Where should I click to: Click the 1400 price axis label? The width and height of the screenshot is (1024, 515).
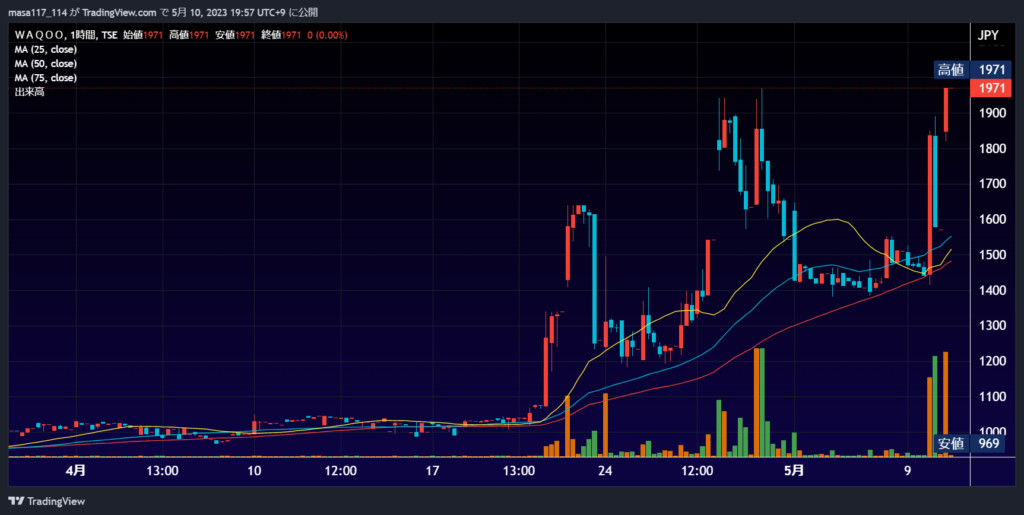click(991, 290)
